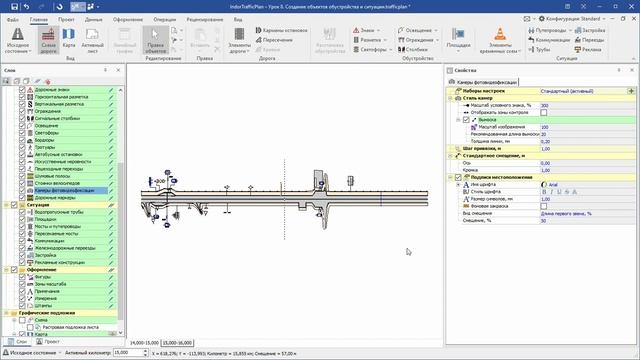Toggle the Подписи местоположения checkbox
The width and height of the screenshot is (640, 360).
click(458, 178)
